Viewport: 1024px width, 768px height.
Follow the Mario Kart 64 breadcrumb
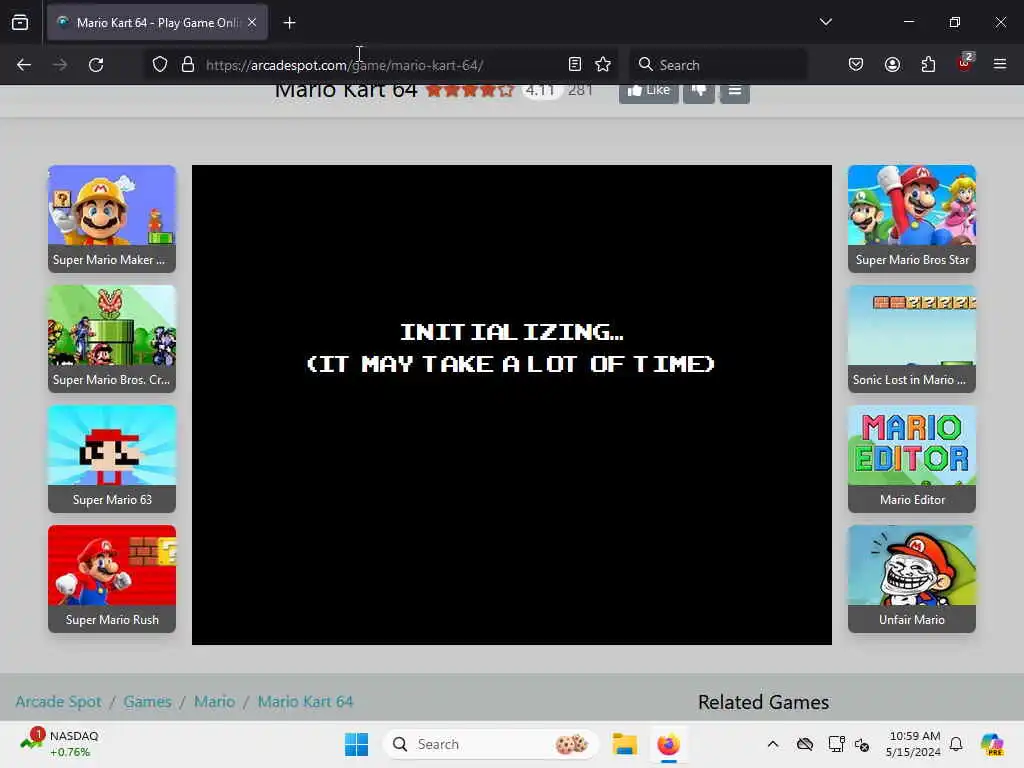pyautogui.click(x=305, y=701)
